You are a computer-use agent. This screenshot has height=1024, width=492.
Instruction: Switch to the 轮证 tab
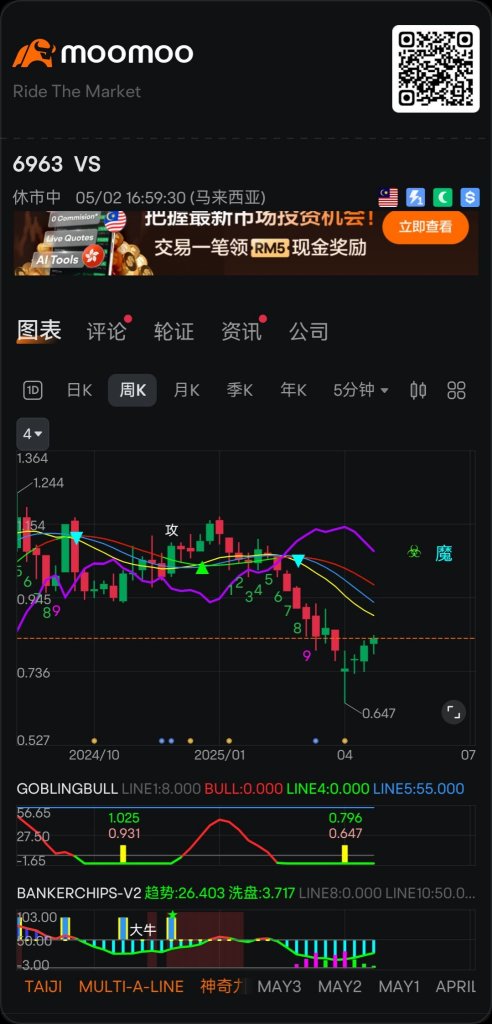pos(174,332)
